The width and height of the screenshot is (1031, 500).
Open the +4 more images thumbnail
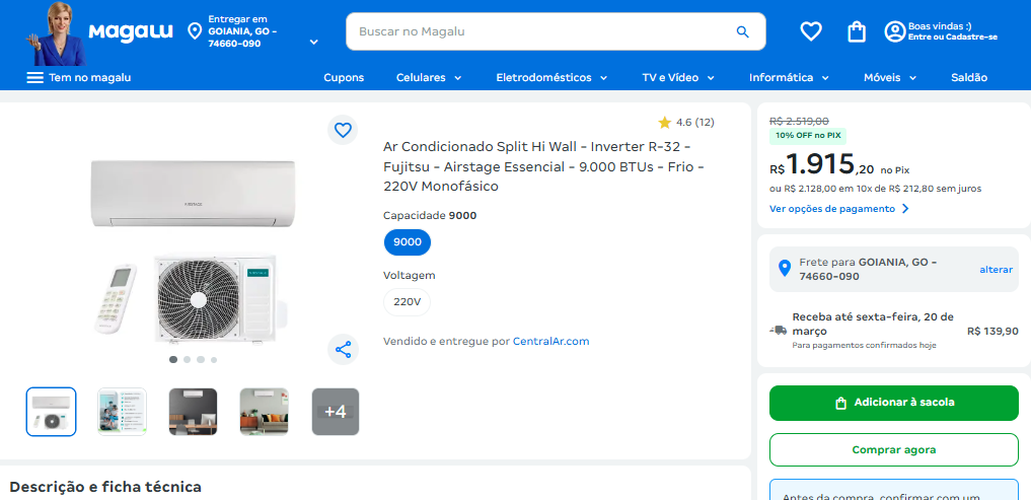click(335, 412)
